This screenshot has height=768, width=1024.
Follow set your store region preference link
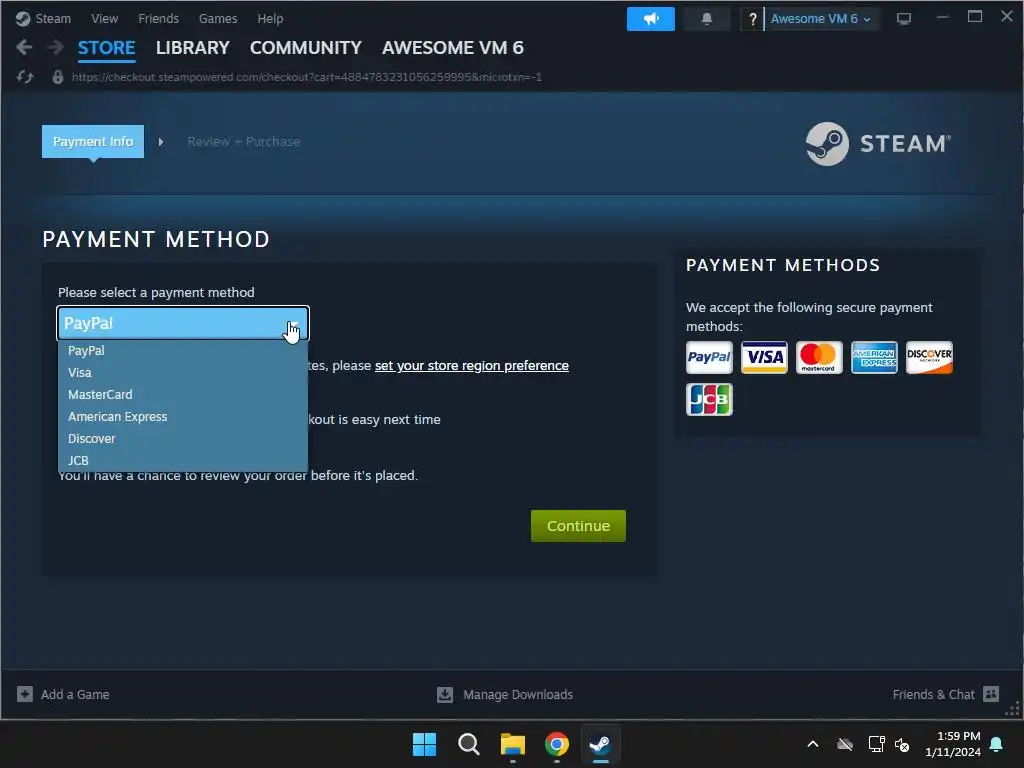pyautogui.click(x=472, y=366)
